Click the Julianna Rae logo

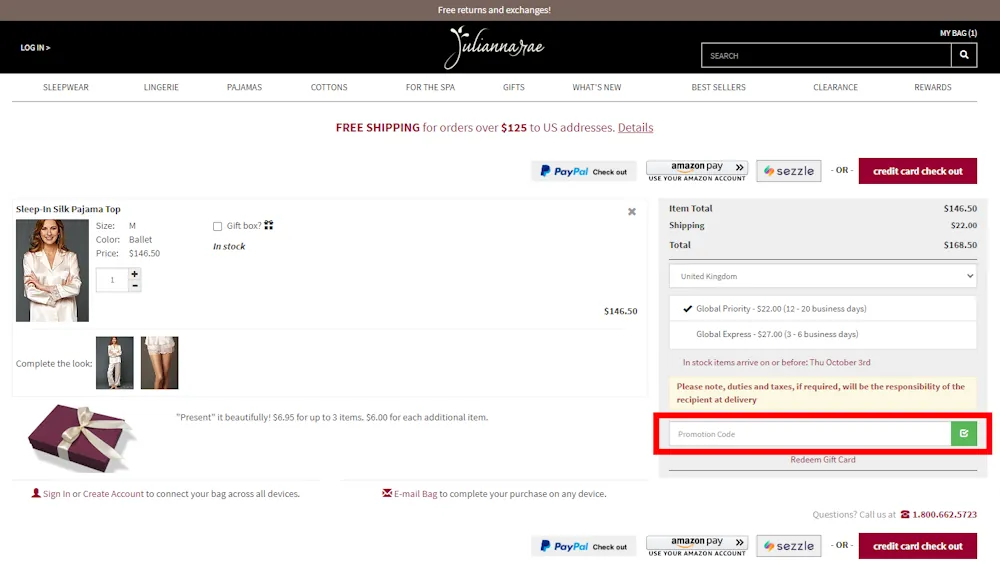(x=494, y=47)
